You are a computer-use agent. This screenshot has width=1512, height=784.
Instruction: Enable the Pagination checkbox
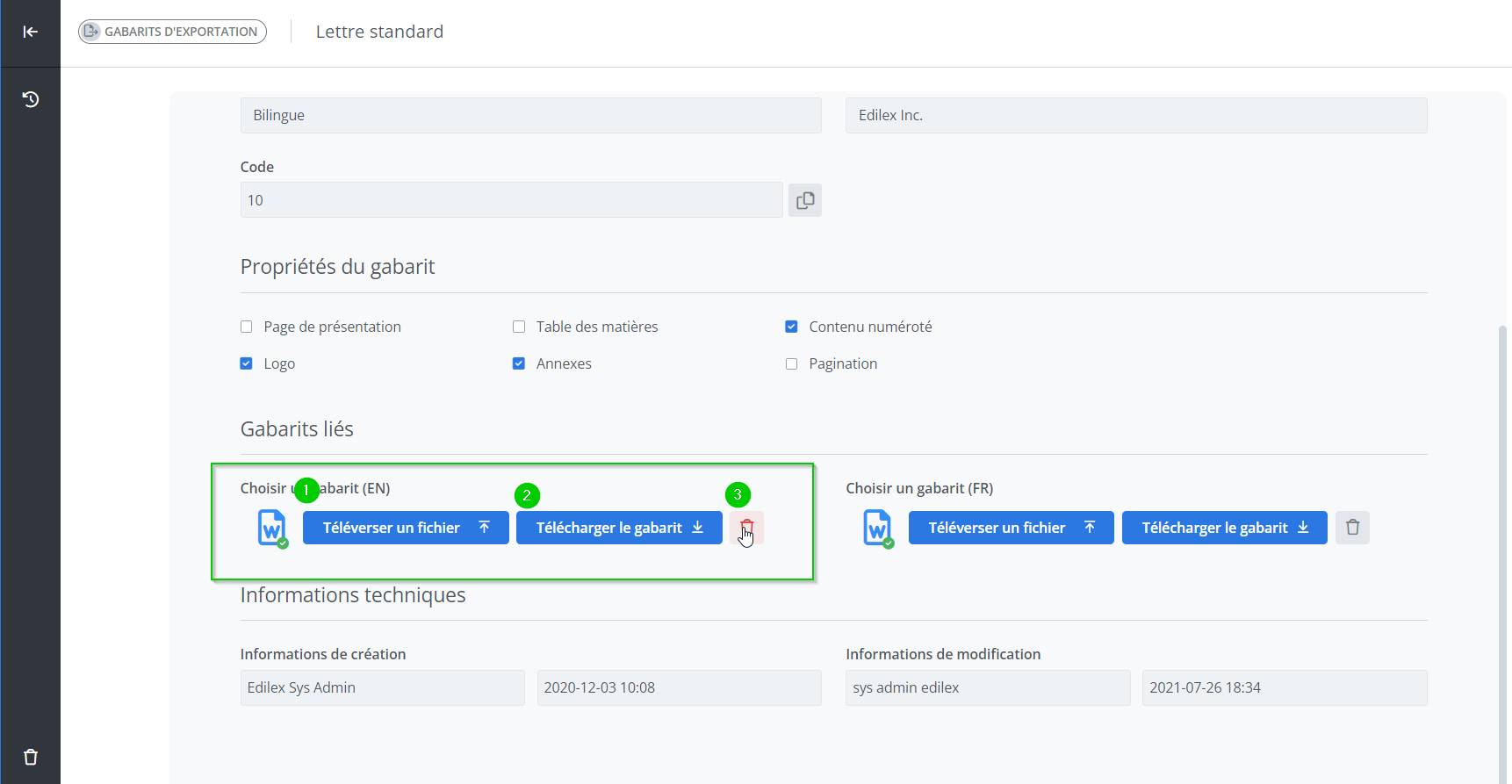click(791, 363)
